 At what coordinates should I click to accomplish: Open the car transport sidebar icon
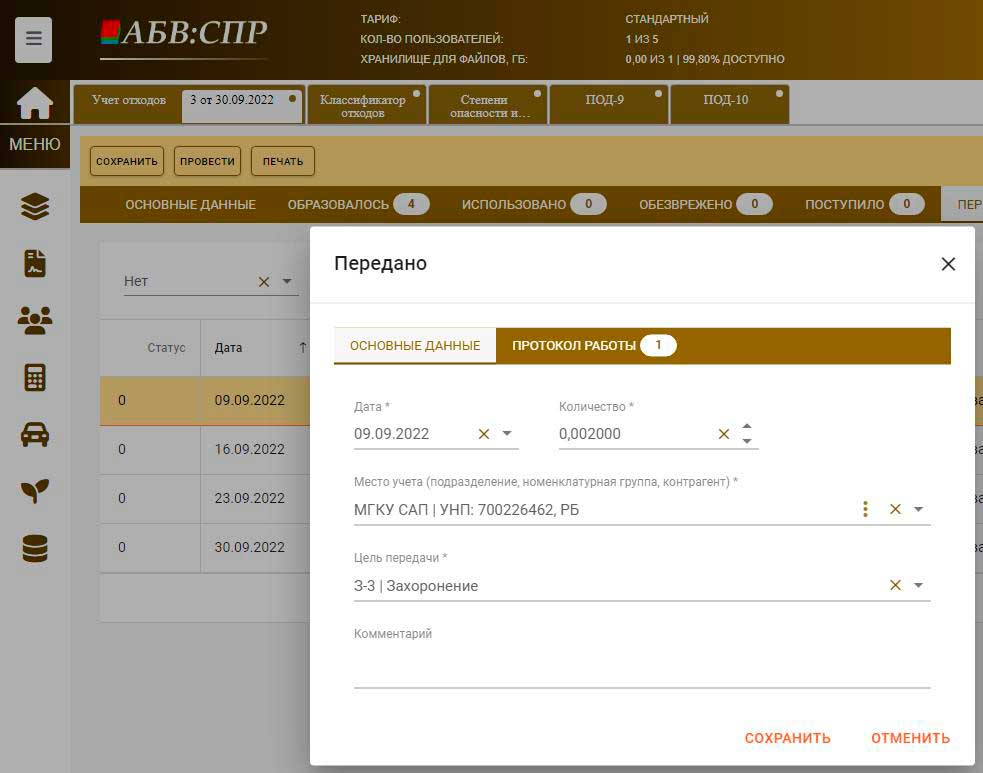(35, 434)
